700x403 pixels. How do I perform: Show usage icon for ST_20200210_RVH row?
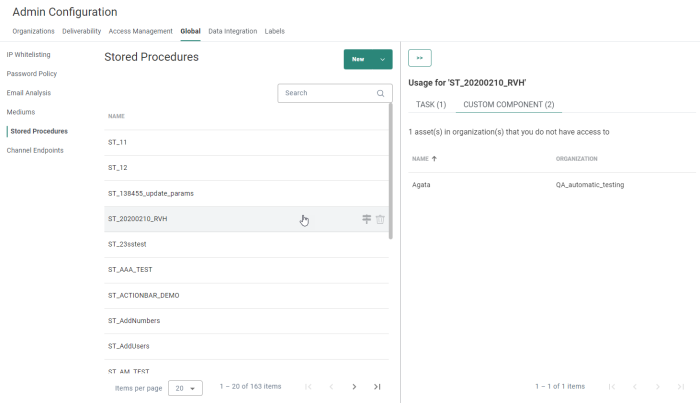tap(367, 219)
